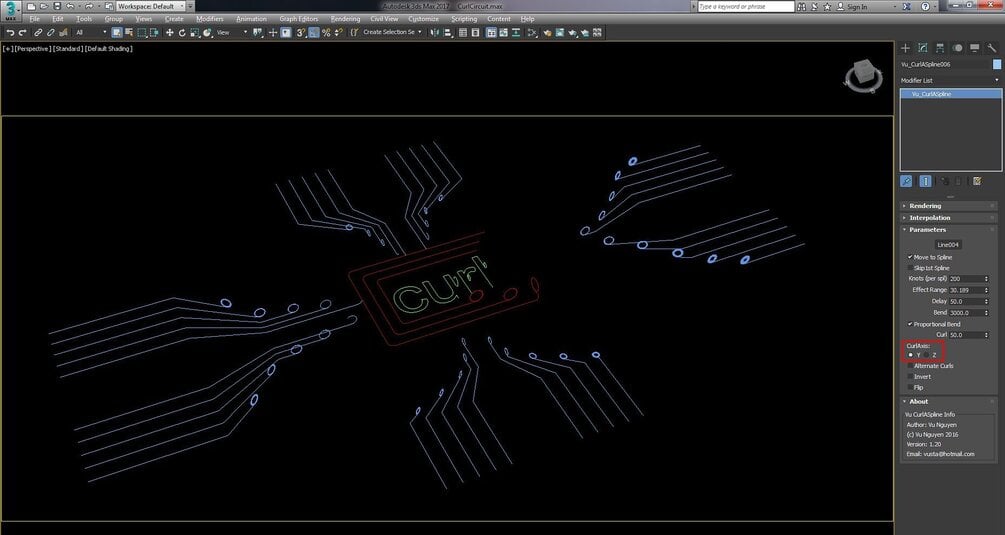Open the Rendering menu
Screen dimensions: 1005x535
(345, 19)
